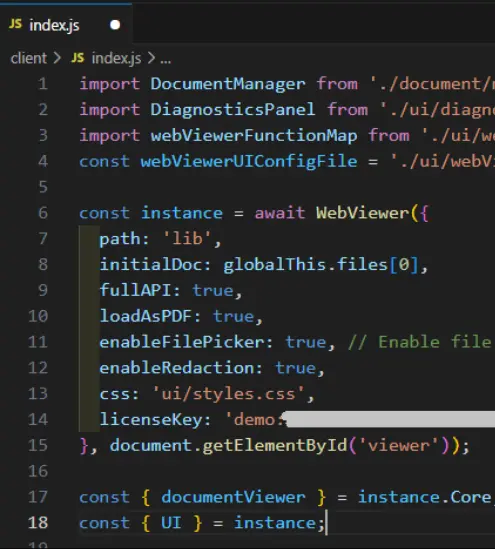Image resolution: width=495 pixels, height=549 pixels.
Task: Click the 'WebViewer' function call
Action: 362,213
